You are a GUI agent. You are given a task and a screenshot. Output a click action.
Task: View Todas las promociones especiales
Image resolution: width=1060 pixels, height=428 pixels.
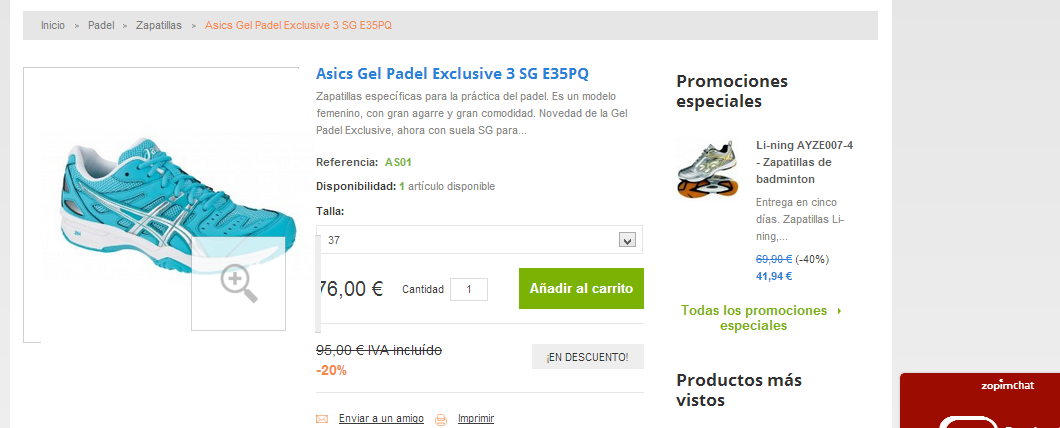(x=754, y=318)
